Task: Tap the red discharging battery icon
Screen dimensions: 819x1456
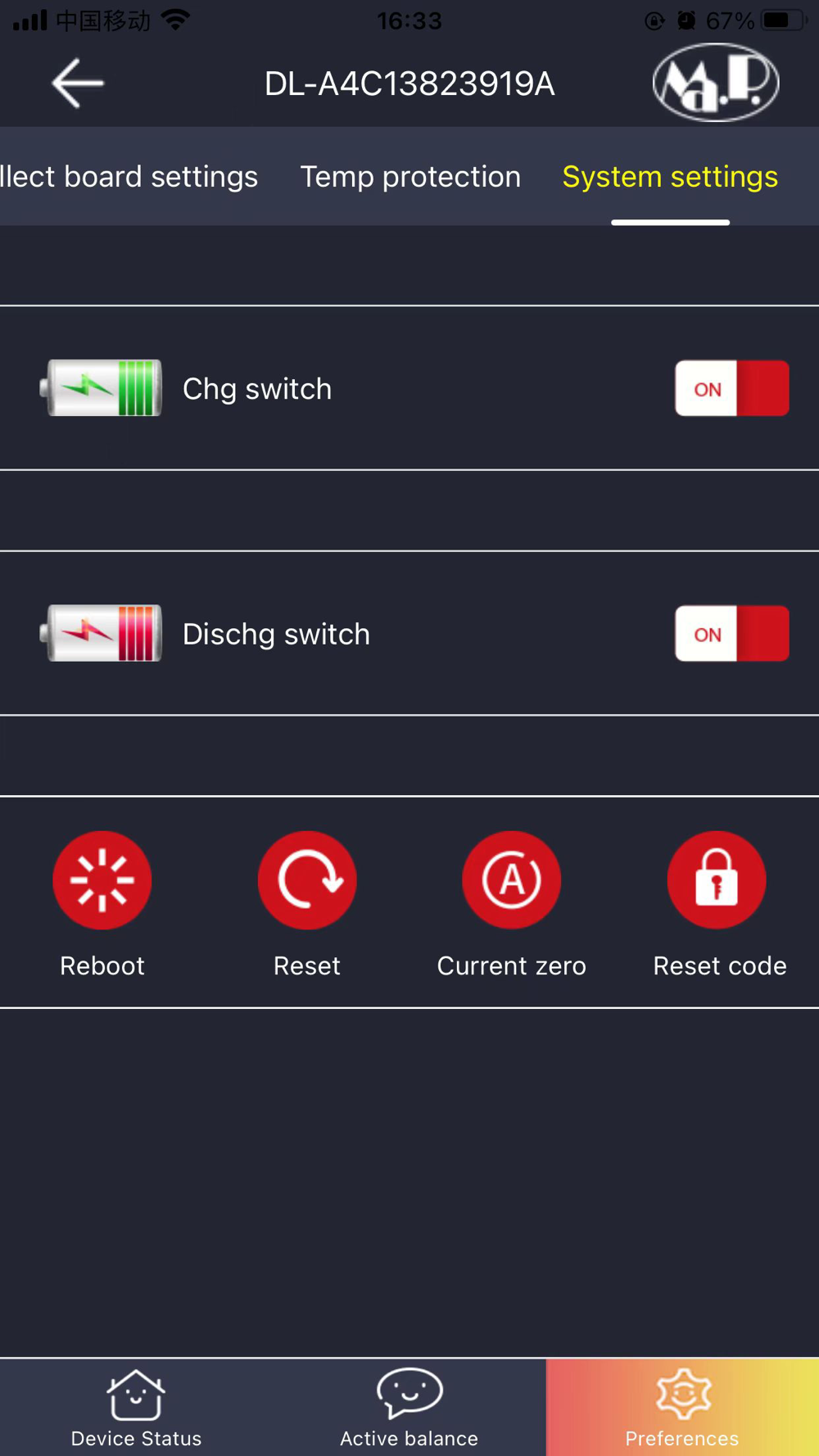Action: tap(101, 633)
